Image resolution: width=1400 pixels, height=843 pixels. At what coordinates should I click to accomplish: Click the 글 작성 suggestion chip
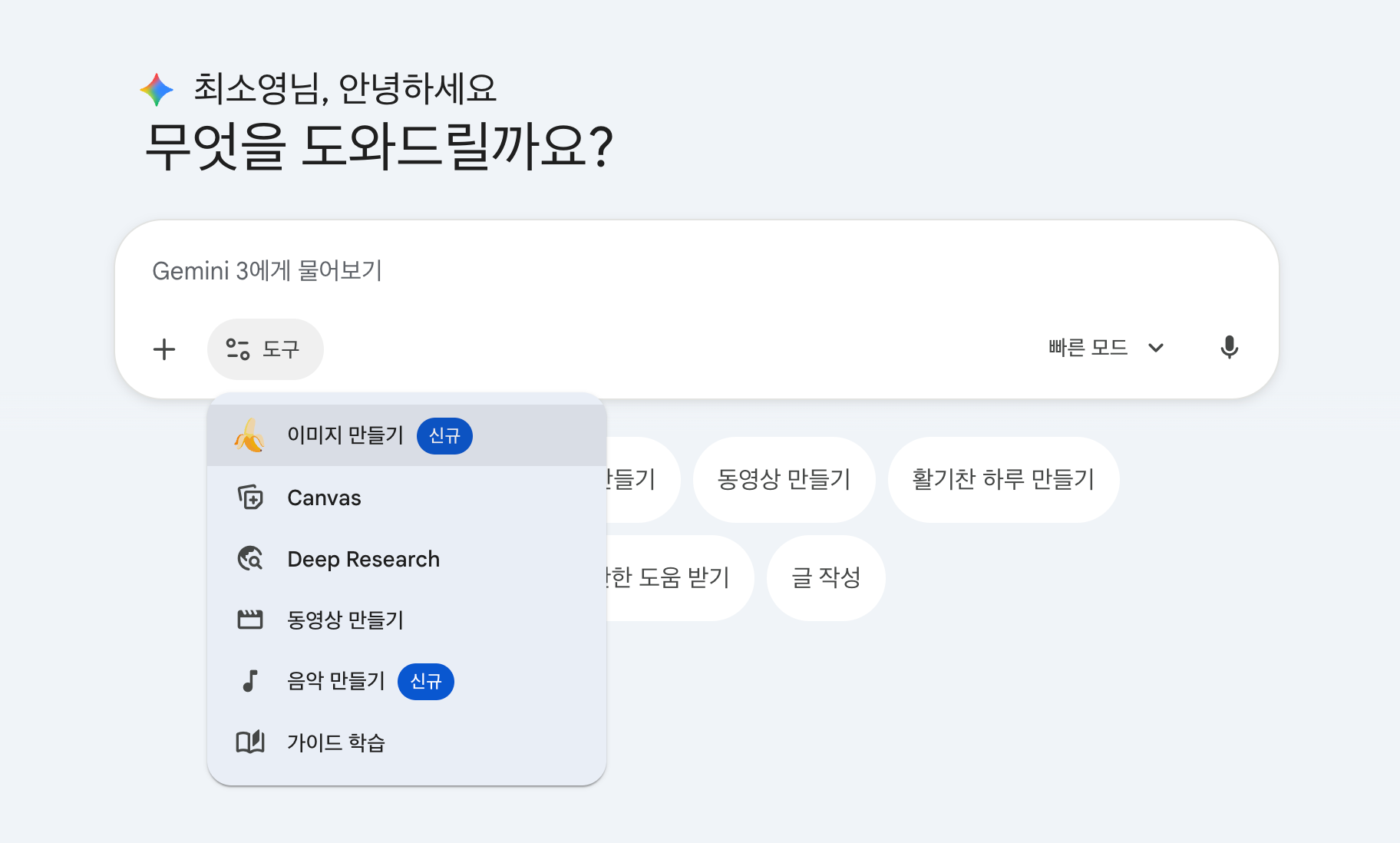point(826,577)
